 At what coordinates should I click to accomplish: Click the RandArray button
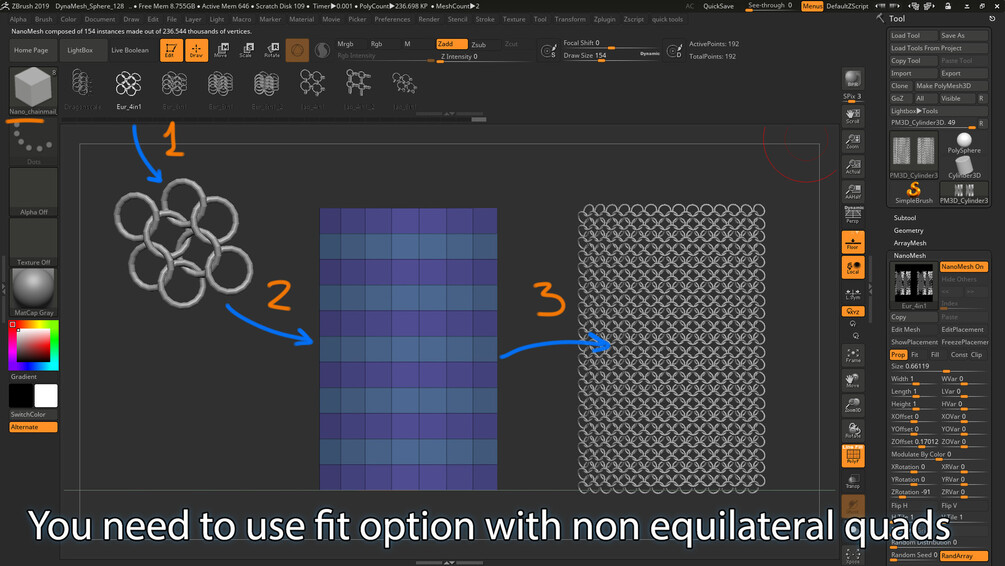coord(963,556)
